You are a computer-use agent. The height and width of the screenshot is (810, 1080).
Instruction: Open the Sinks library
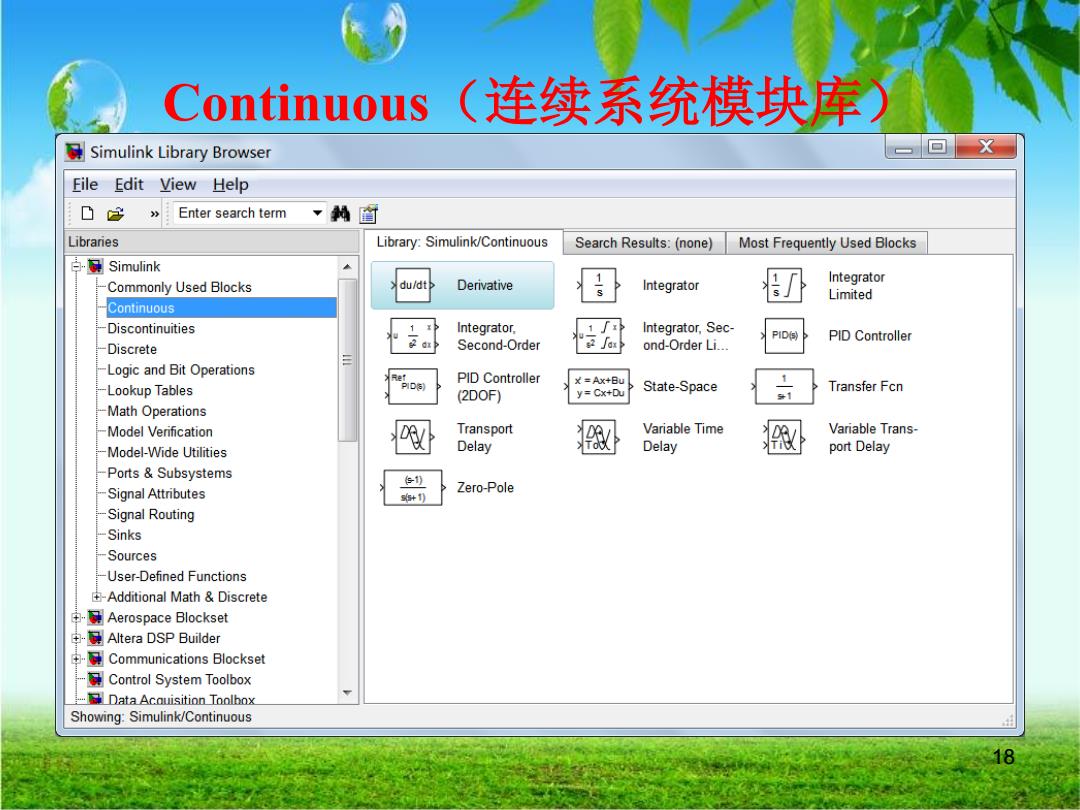point(124,535)
